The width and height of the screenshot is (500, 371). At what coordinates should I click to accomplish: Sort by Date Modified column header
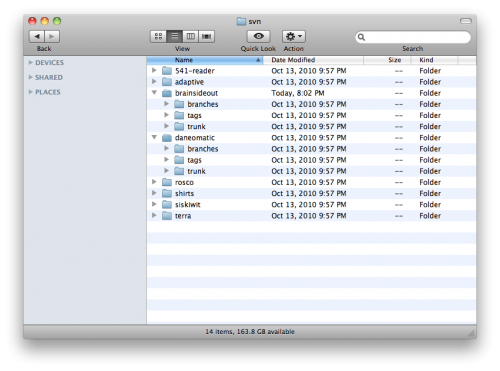[313, 60]
